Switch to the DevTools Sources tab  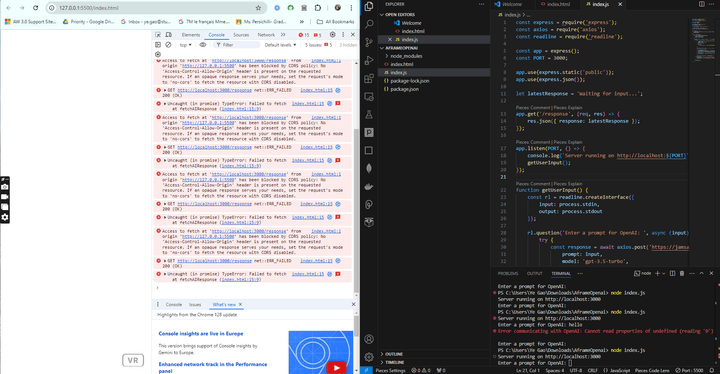(241, 35)
